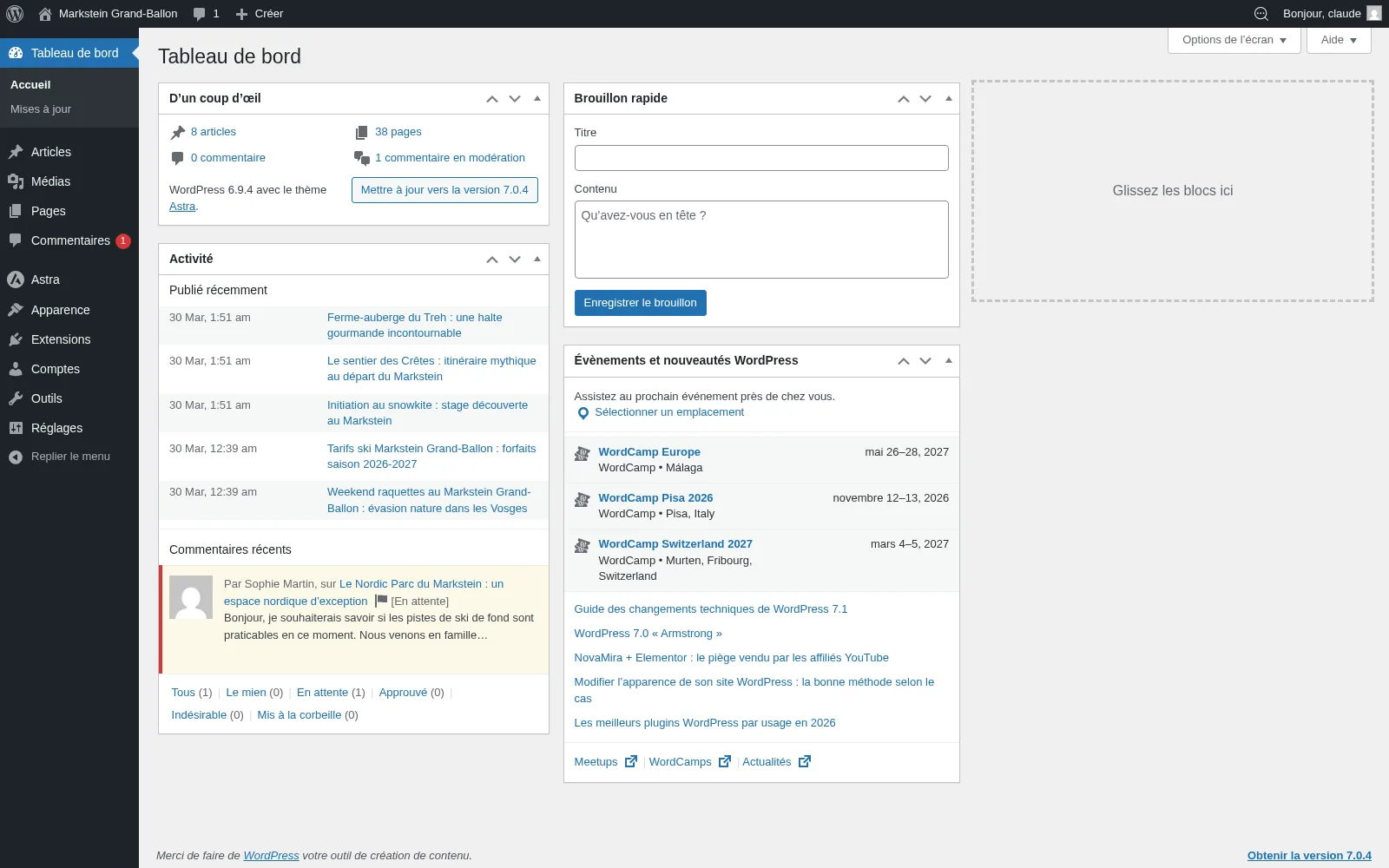The height and width of the screenshot is (868, 1389).
Task: Move the Activité box down
Action: pyautogui.click(x=515, y=260)
